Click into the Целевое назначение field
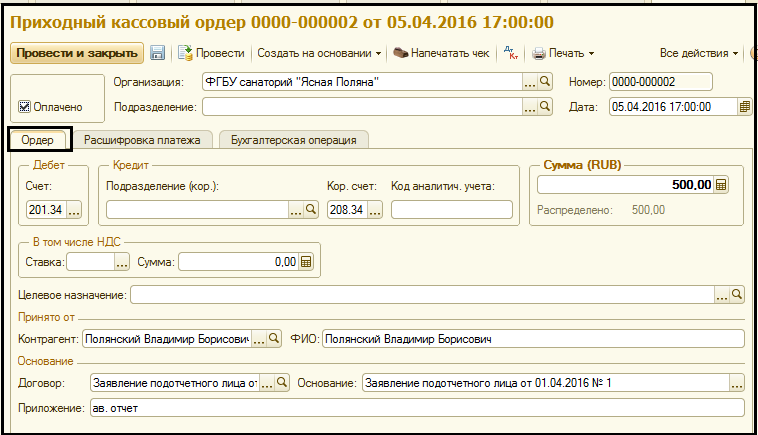The height and width of the screenshot is (435, 758). point(423,295)
